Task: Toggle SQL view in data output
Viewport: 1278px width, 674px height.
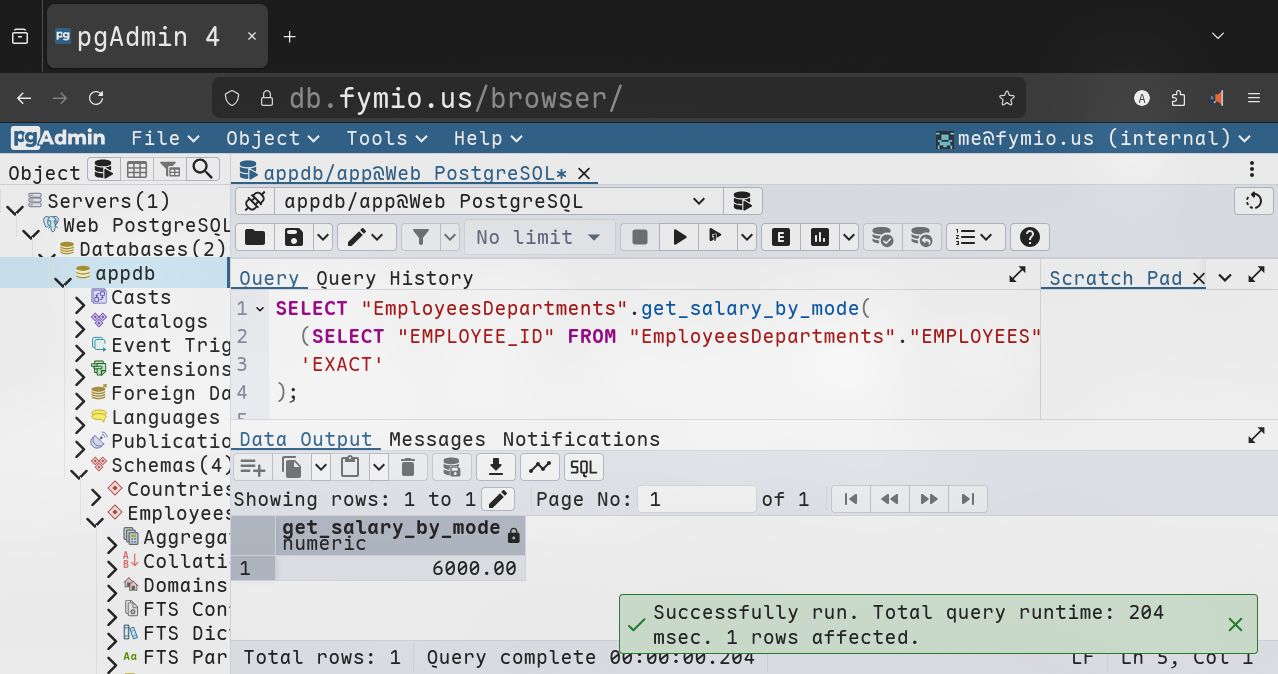Action: [x=583, y=467]
